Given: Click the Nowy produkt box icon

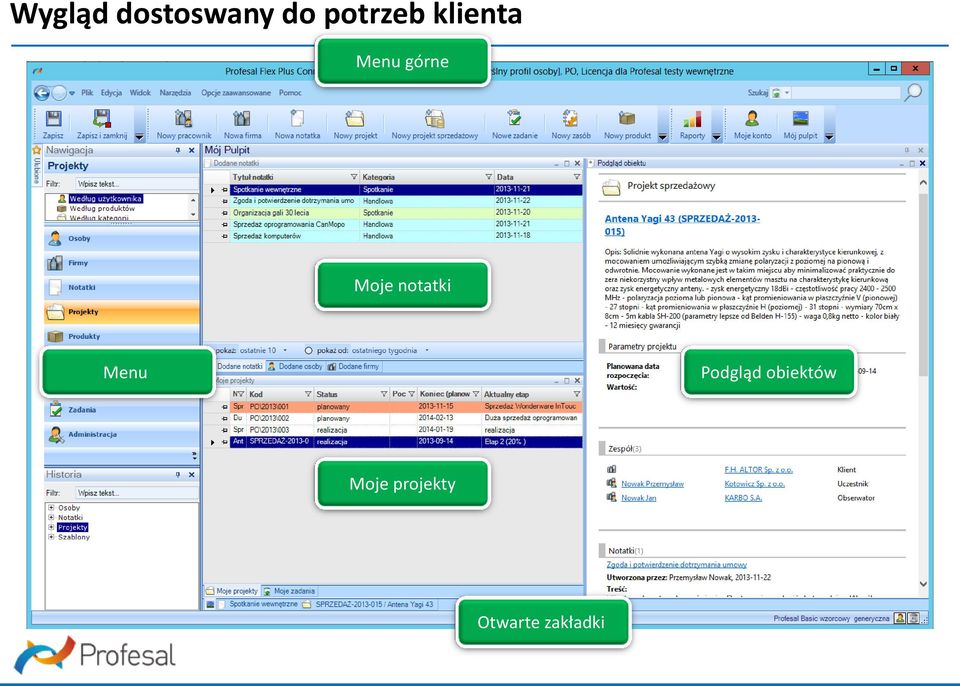Looking at the screenshot, I should tap(627, 119).
